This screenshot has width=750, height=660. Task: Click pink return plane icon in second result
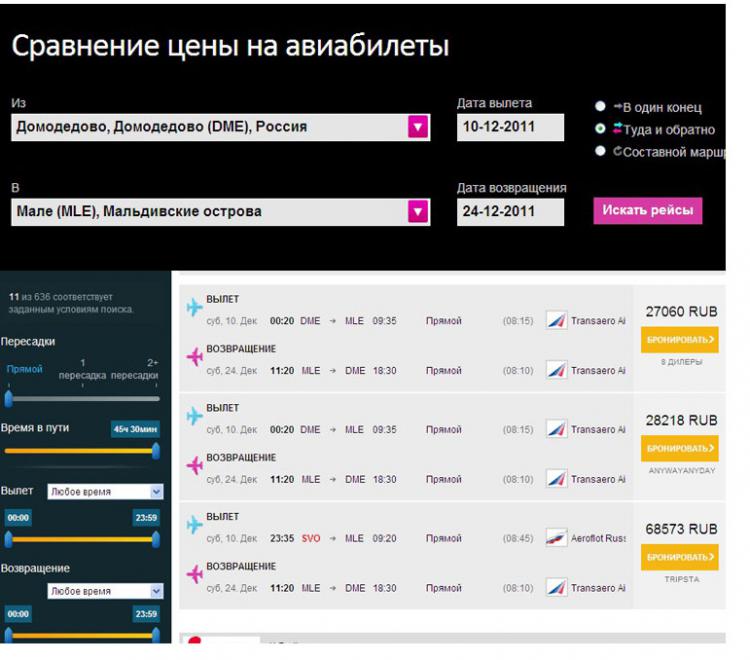[194, 466]
